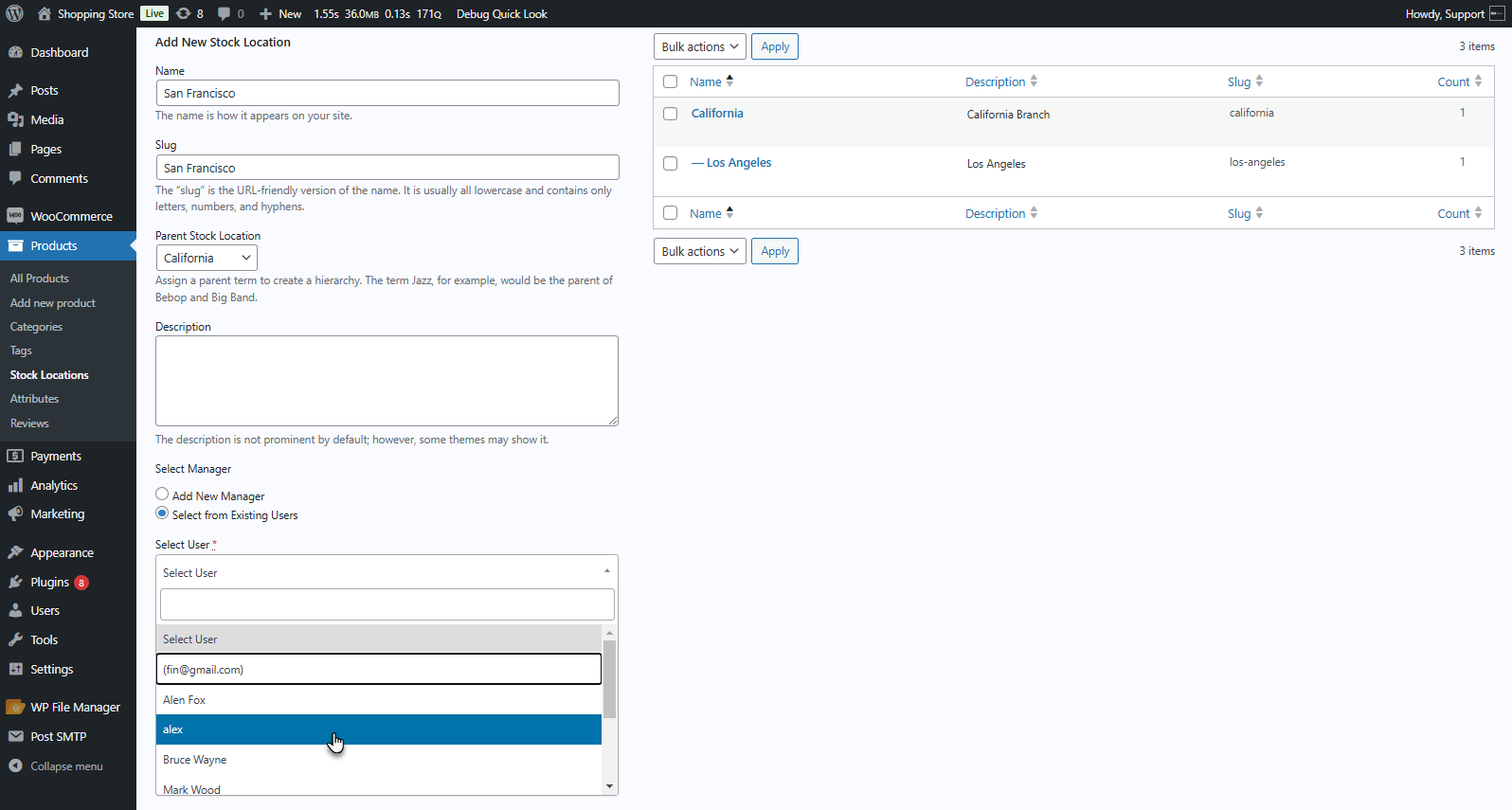
Task: Open Reviews submenu item
Action: coord(29,423)
